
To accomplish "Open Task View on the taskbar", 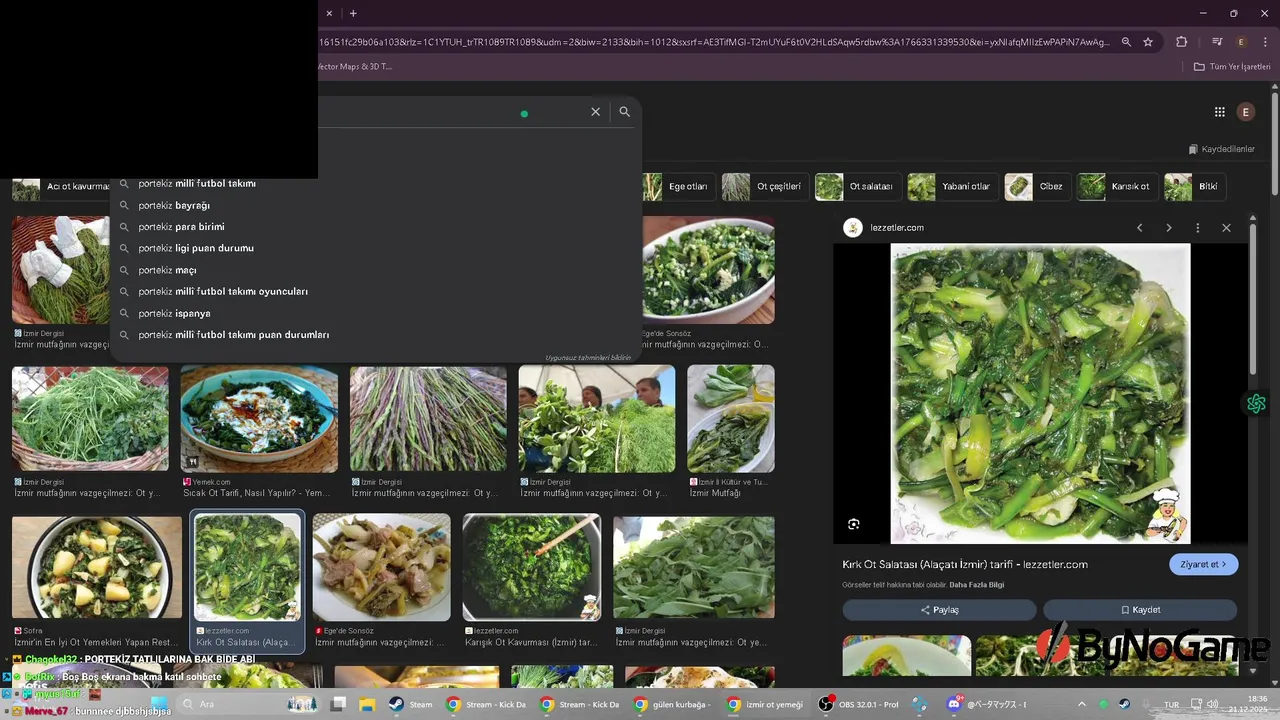I will pyautogui.click(x=338, y=704).
